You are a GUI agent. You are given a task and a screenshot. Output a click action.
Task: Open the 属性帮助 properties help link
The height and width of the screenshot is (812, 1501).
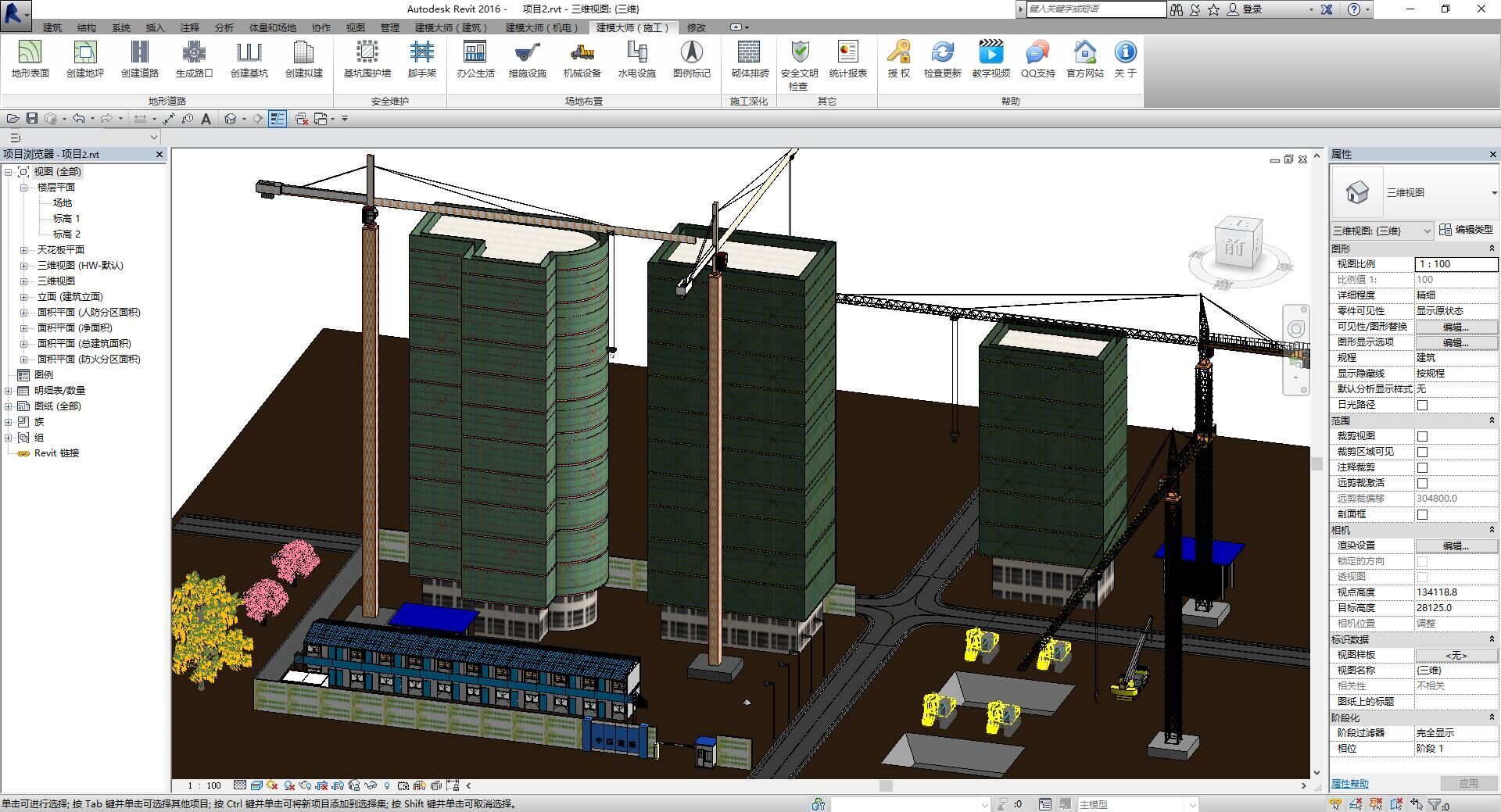pyautogui.click(x=1350, y=783)
